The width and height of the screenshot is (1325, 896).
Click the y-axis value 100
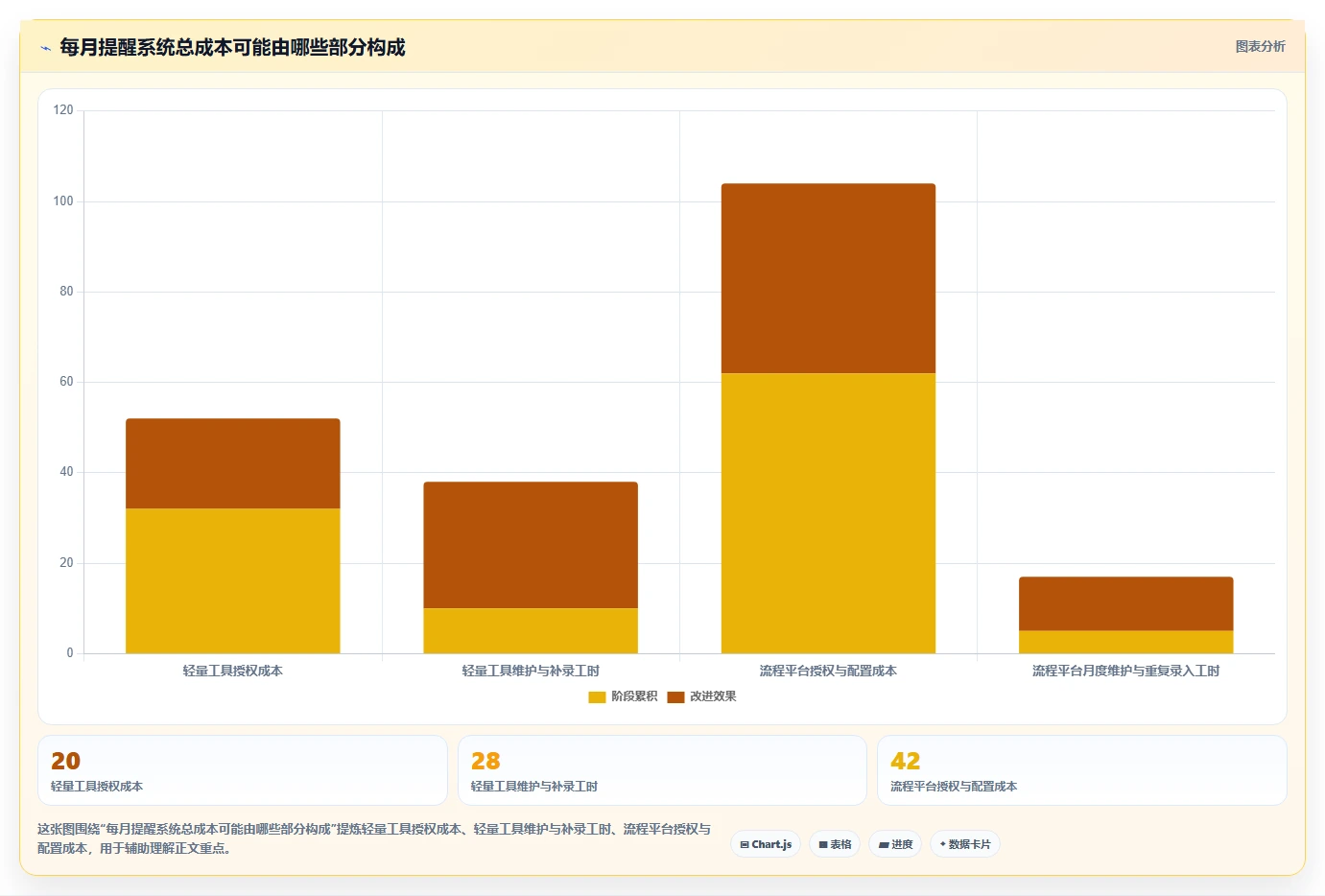[x=63, y=201]
